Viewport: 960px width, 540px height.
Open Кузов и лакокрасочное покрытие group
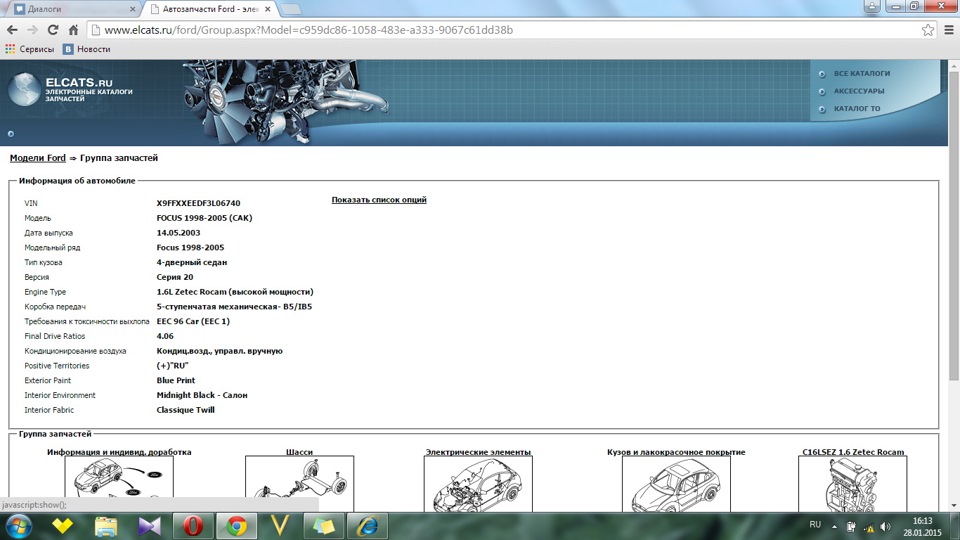[x=676, y=452]
